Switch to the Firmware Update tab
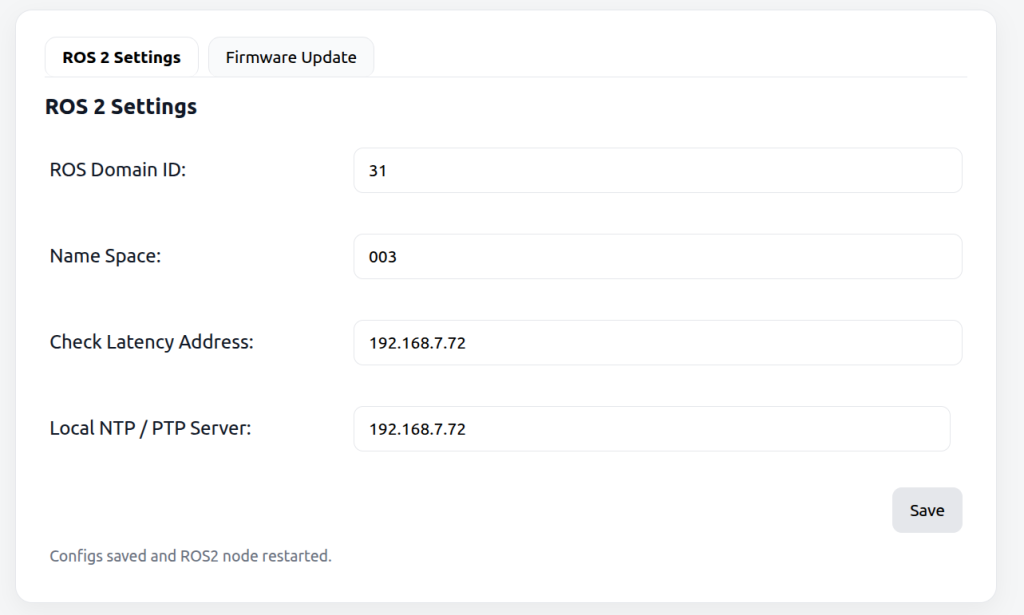 tap(291, 57)
